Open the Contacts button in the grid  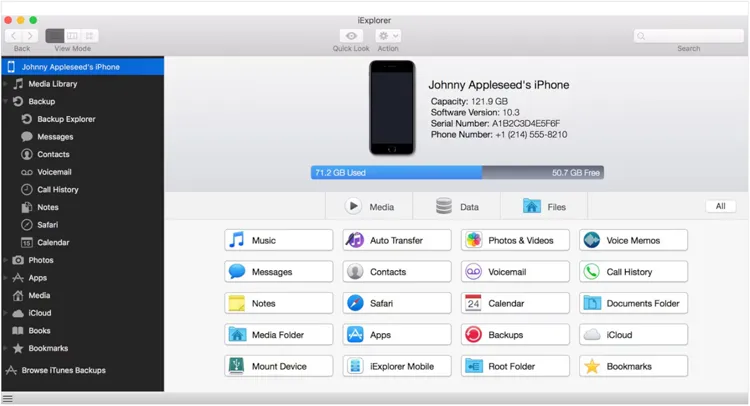(x=397, y=272)
